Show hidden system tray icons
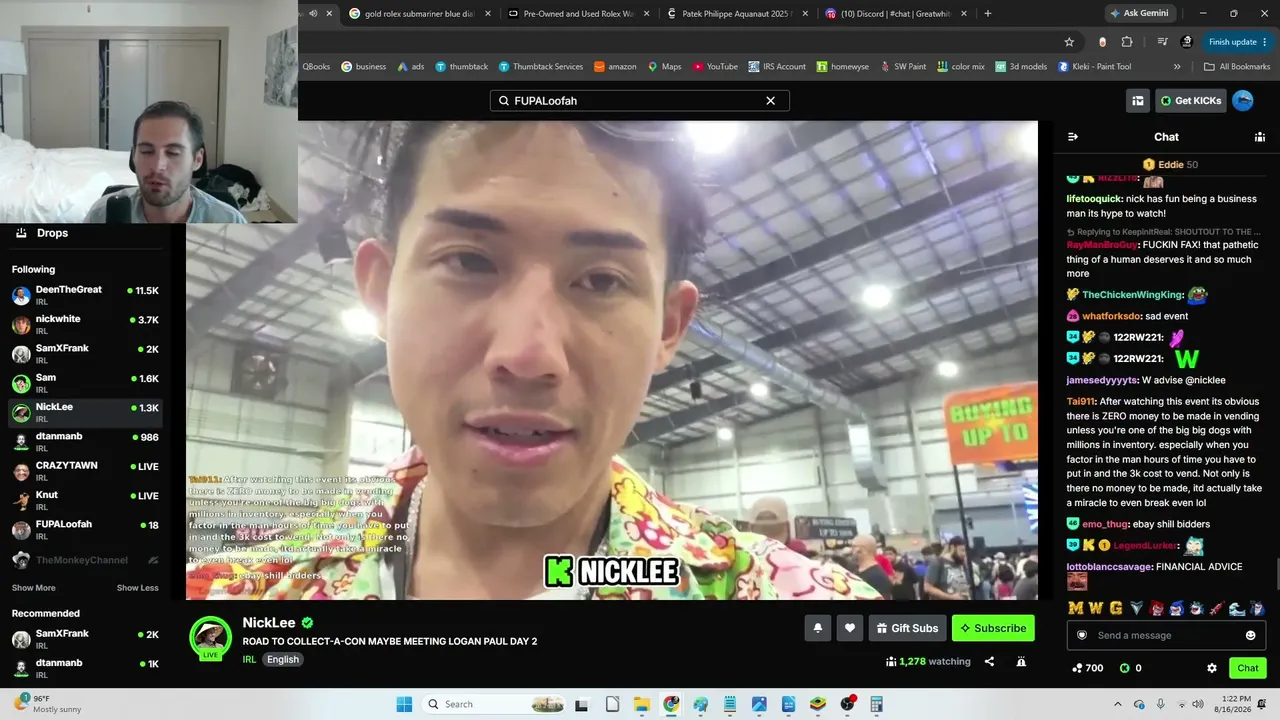1280x720 pixels. (x=1118, y=704)
